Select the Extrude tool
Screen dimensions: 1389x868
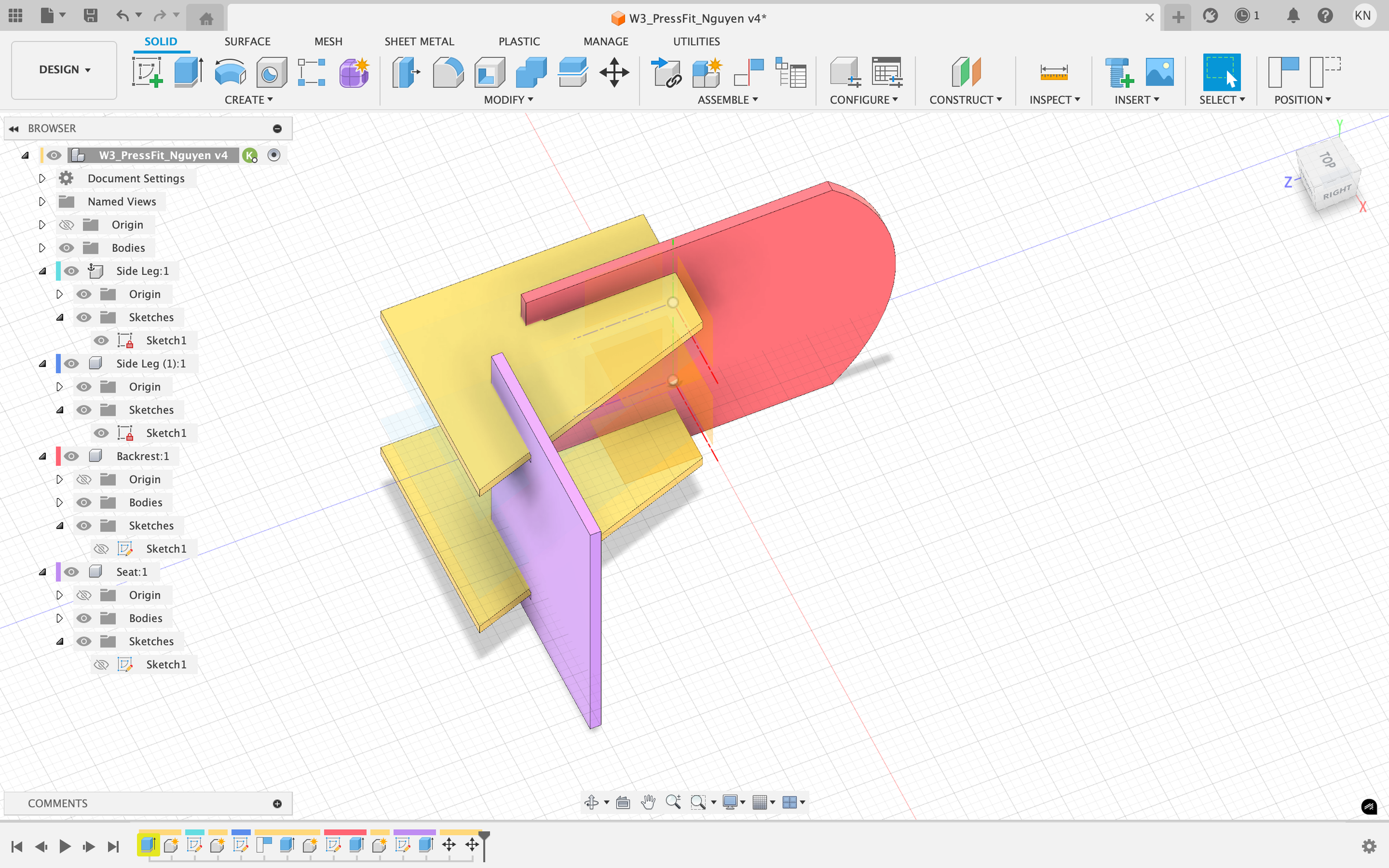point(188,72)
